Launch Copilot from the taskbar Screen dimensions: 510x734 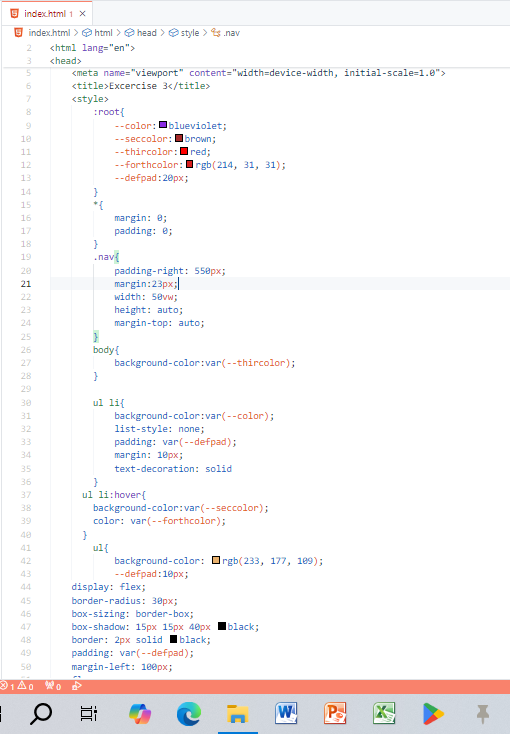140,713
